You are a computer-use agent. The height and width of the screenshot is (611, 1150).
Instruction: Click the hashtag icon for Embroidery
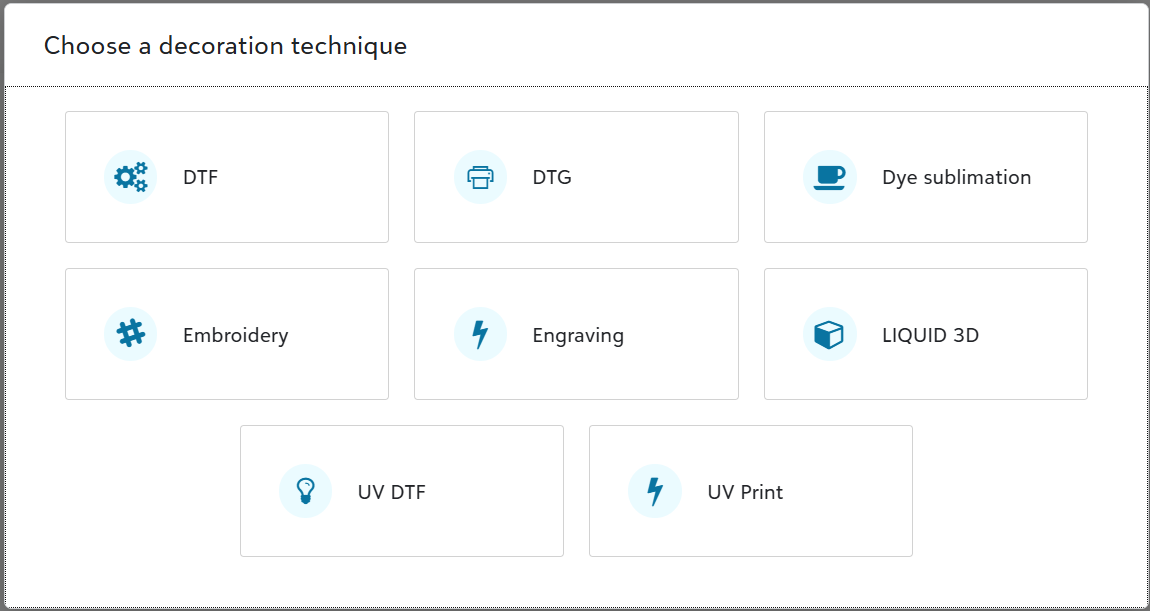(130, 334)
